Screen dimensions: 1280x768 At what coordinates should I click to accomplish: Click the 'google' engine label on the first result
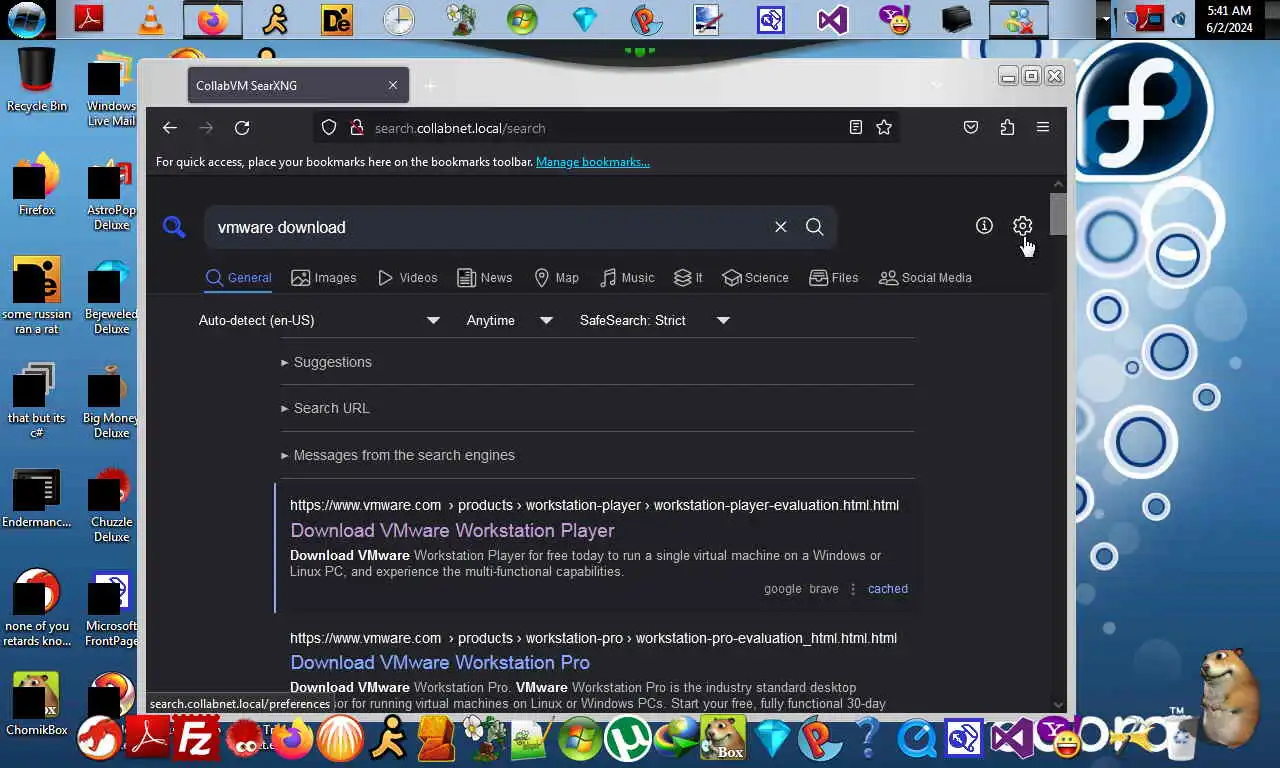pos(783,589)
